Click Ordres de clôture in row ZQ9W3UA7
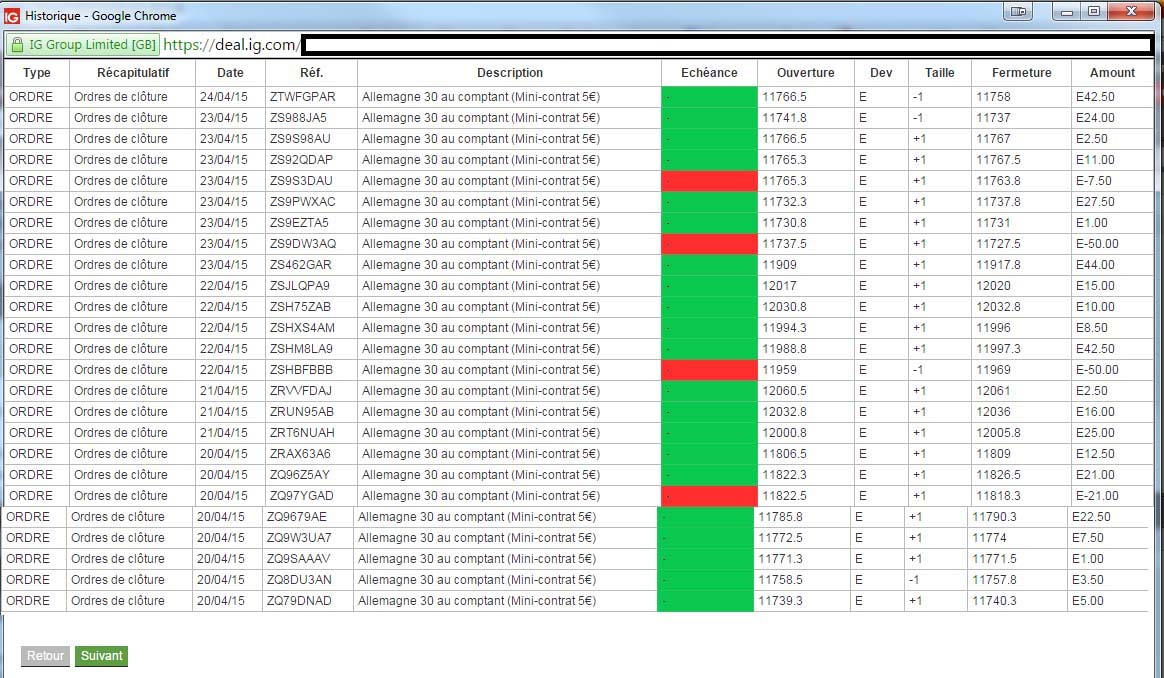This screenshot has width=1164, height=678. pyautogui.click(x=117, y=538)
